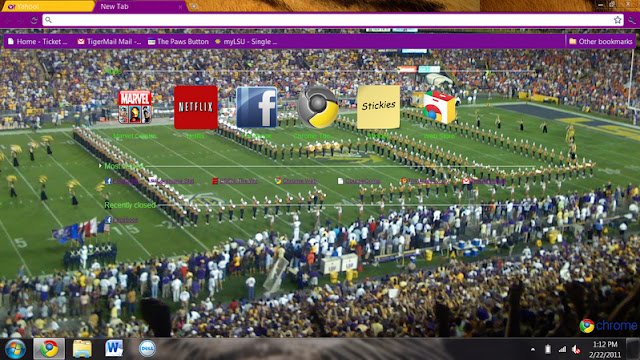The height and width of the screenshot is (360, 640).
Task: Open the blank-page-icon link under Most visited
Action: pyautogui.click(x=359, y=181)
